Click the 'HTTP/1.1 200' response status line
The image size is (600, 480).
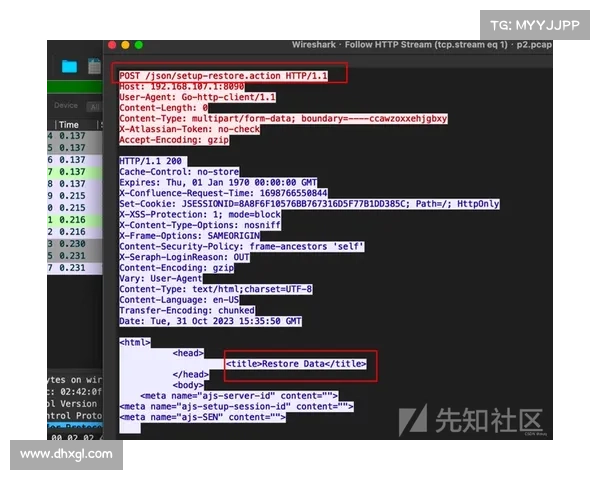pyautogui.click(x=153, y=161)
